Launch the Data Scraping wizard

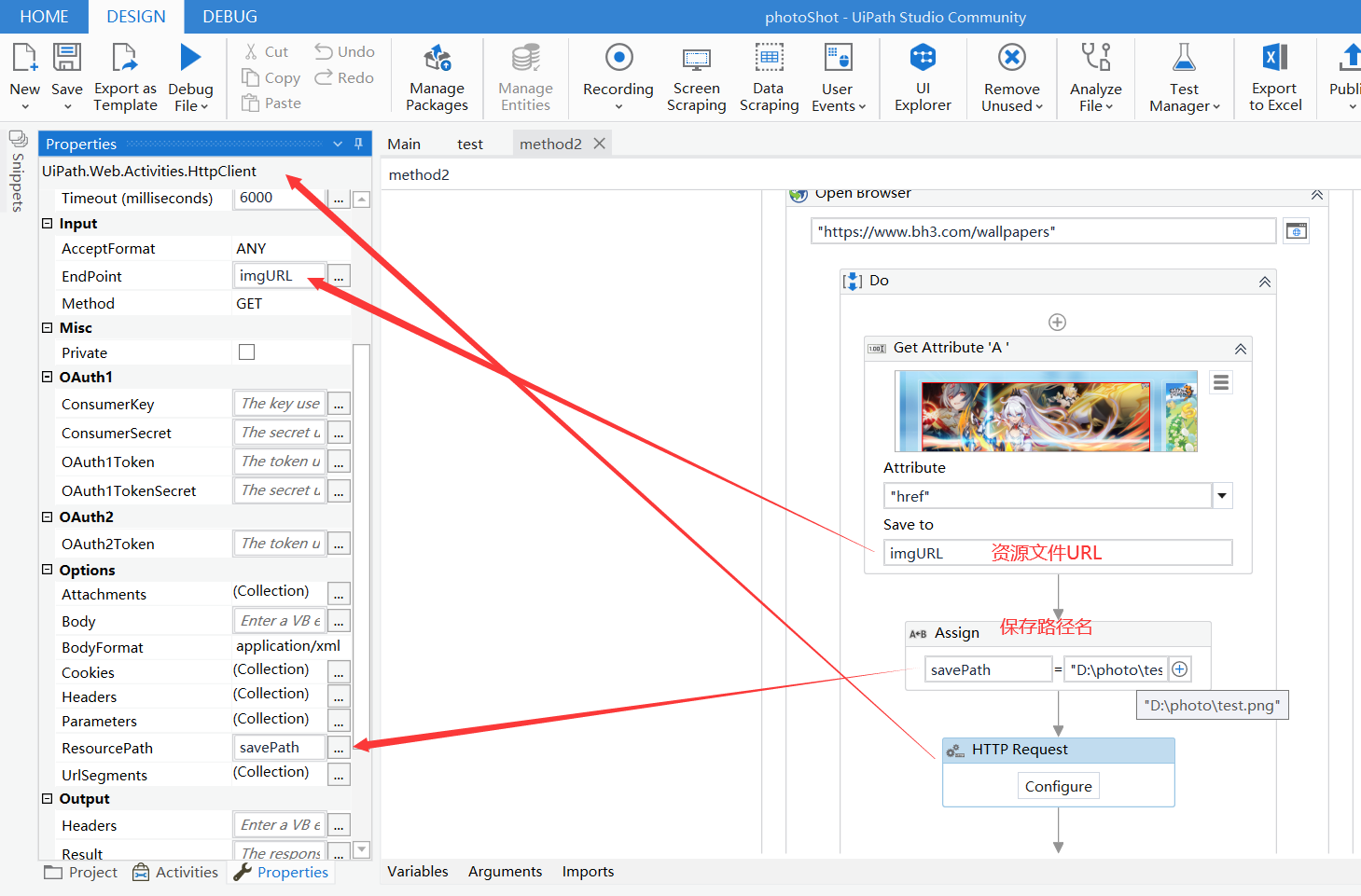point(769,76)
